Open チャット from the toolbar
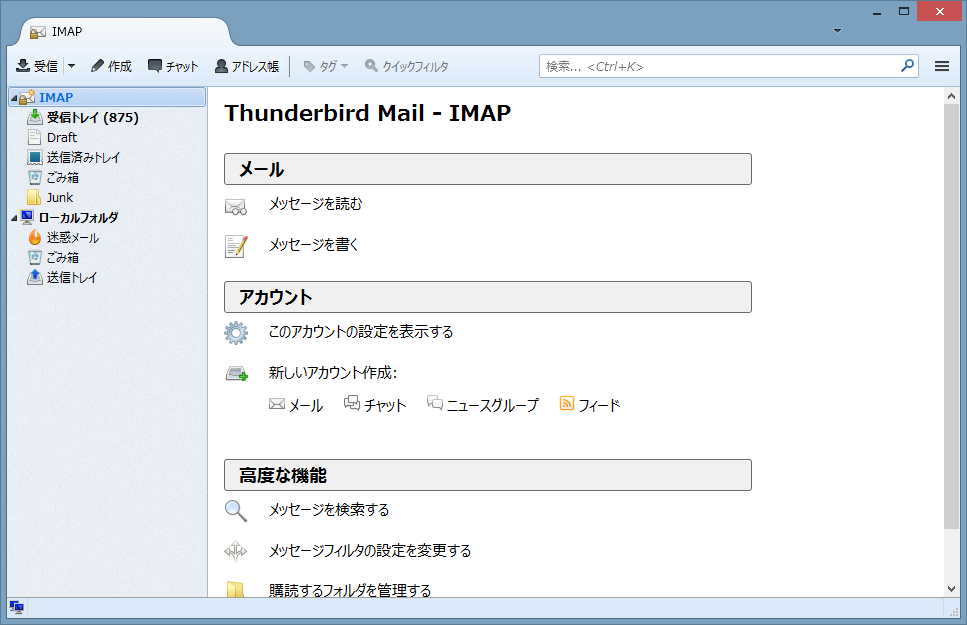 click(x=173, y=66)
